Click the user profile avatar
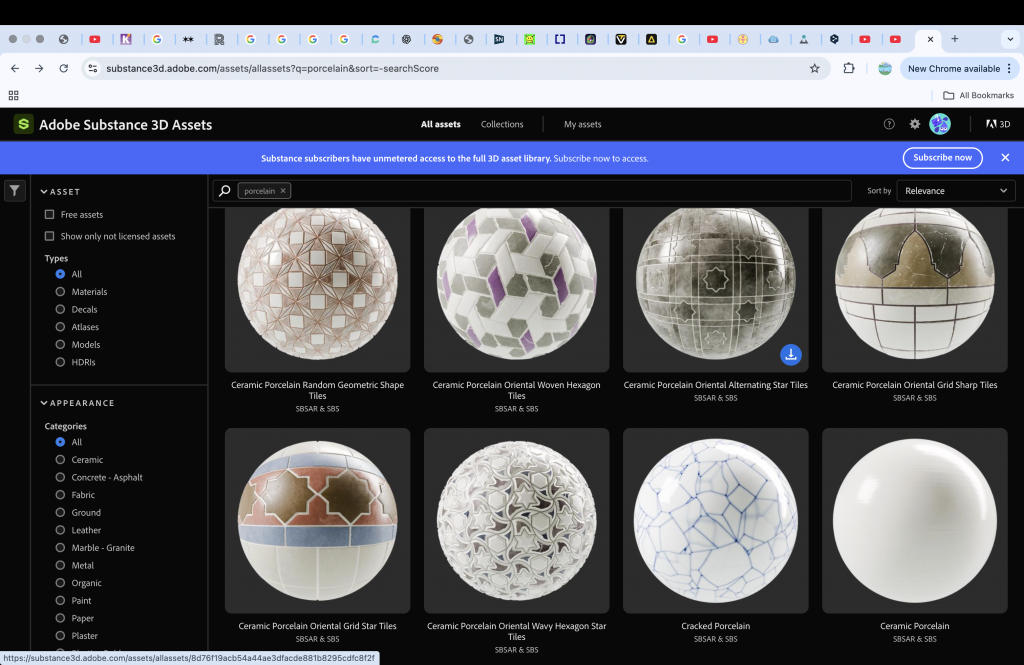 939,124
